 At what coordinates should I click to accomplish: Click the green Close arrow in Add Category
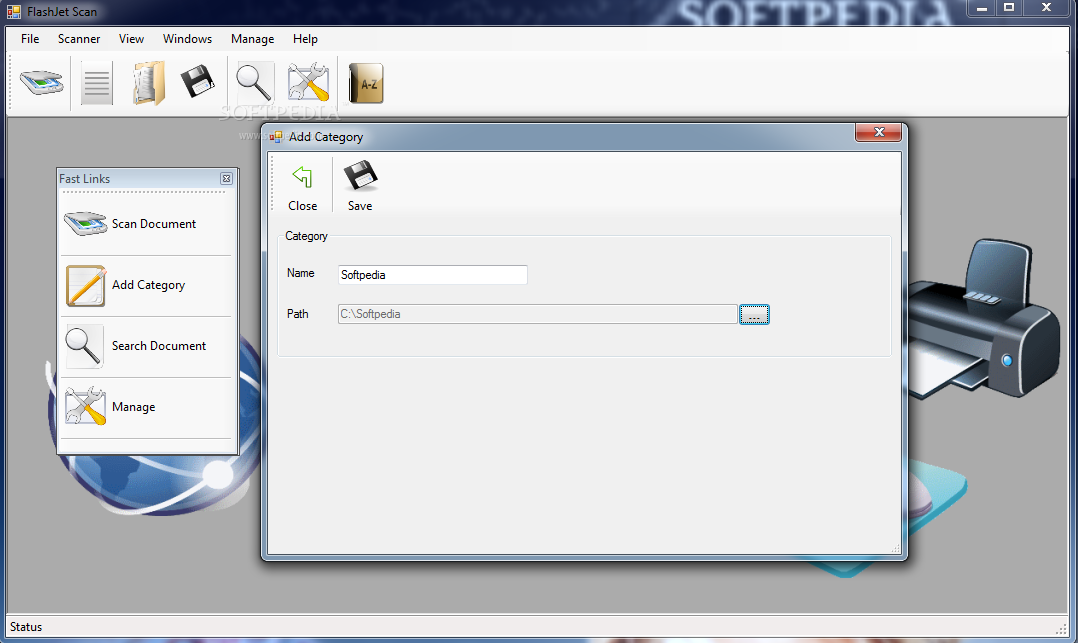tap(302, 177)
